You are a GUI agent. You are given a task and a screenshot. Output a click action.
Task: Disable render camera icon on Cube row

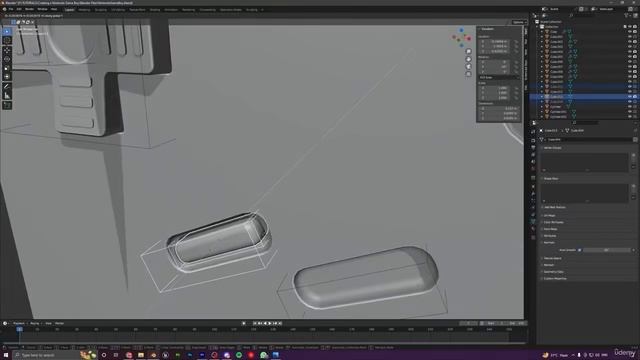tap(635, 31)
